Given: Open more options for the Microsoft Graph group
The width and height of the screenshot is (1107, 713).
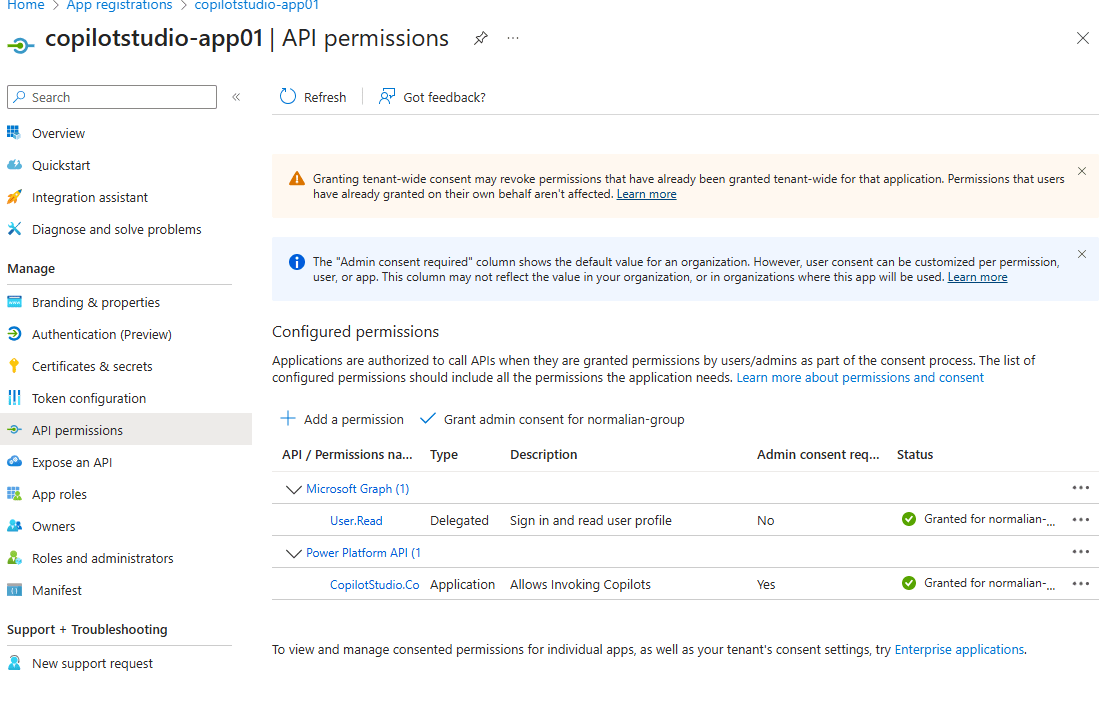Looking at the screenshot, I should (1080, 488).
